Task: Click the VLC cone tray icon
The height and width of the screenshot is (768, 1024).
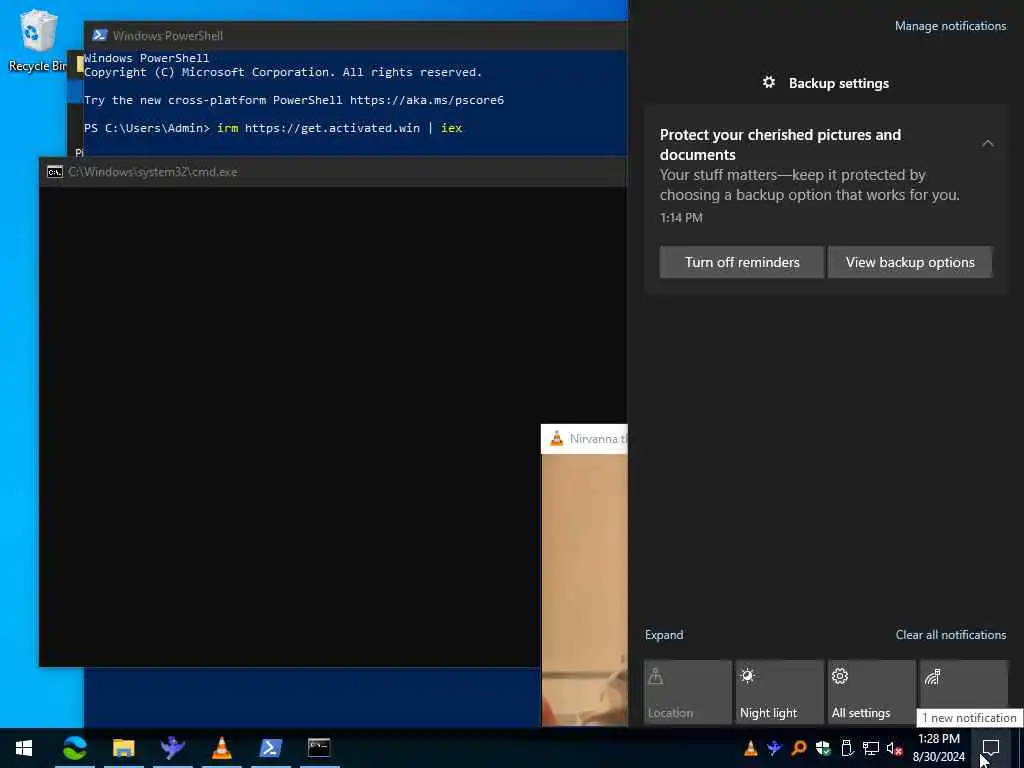Action: [751, 748]
